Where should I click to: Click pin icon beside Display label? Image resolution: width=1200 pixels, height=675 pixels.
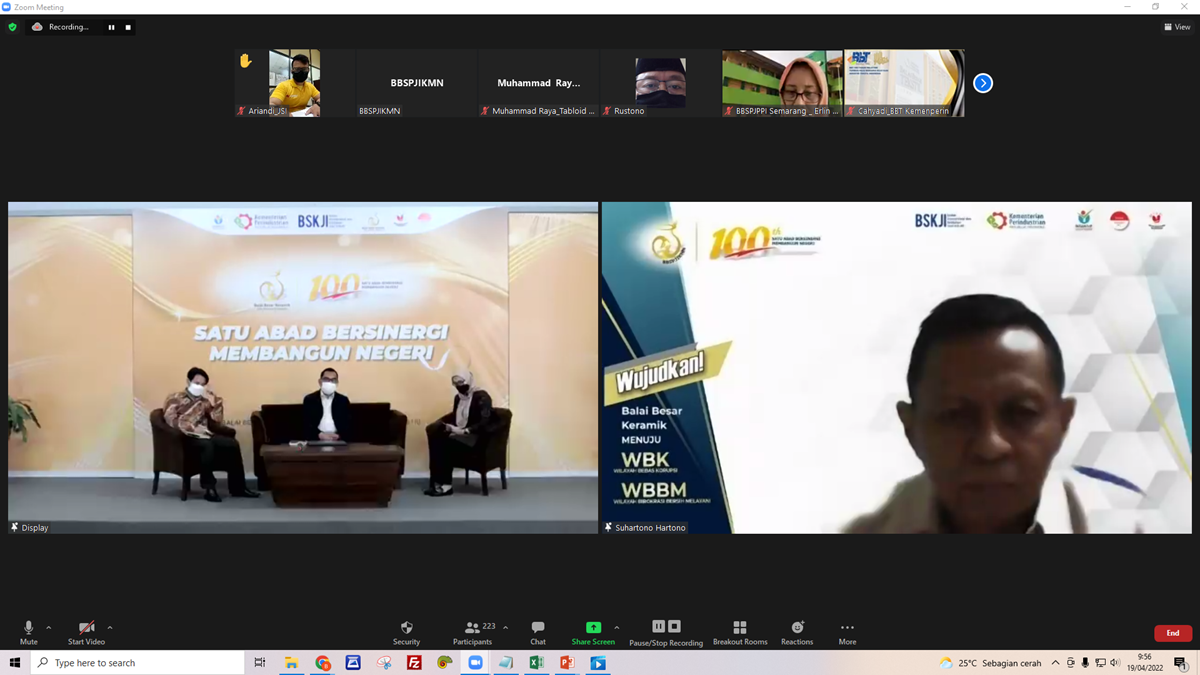(15, 527)
